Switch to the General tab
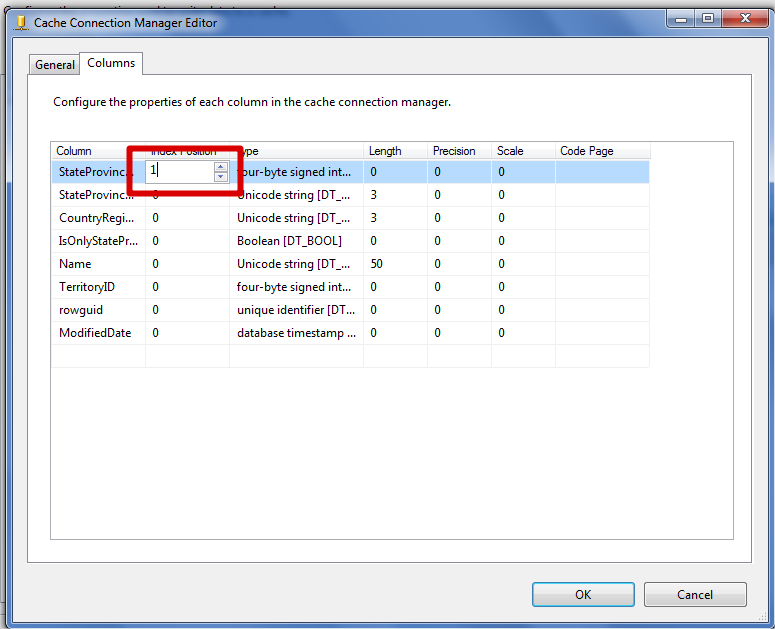 pyautogui.click(x=55, y=64)
